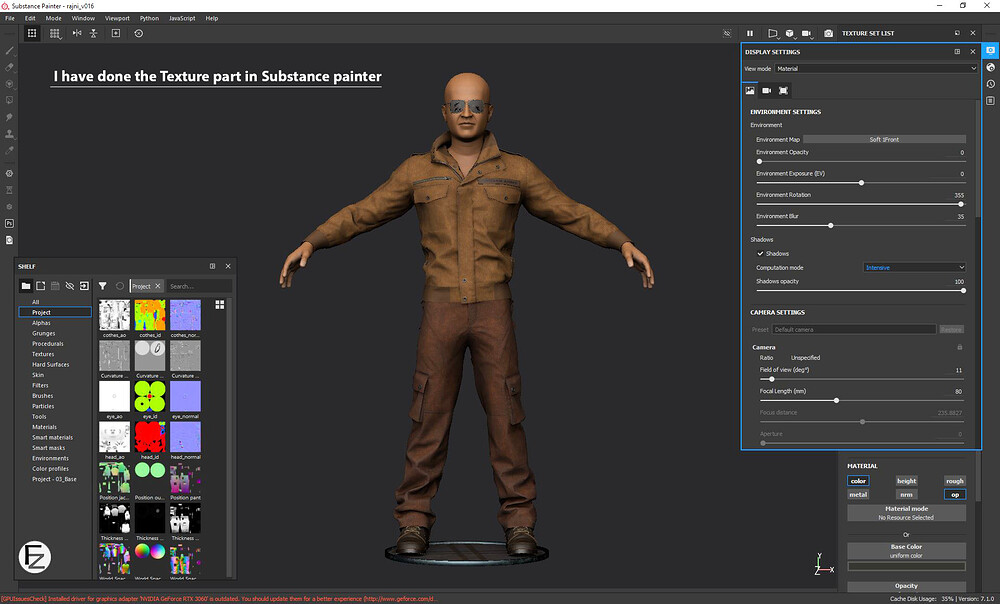The width and height of the screenshot is (1000, 604).
Task: Click the Base Color uniform color button
Action: coord(906,551)
